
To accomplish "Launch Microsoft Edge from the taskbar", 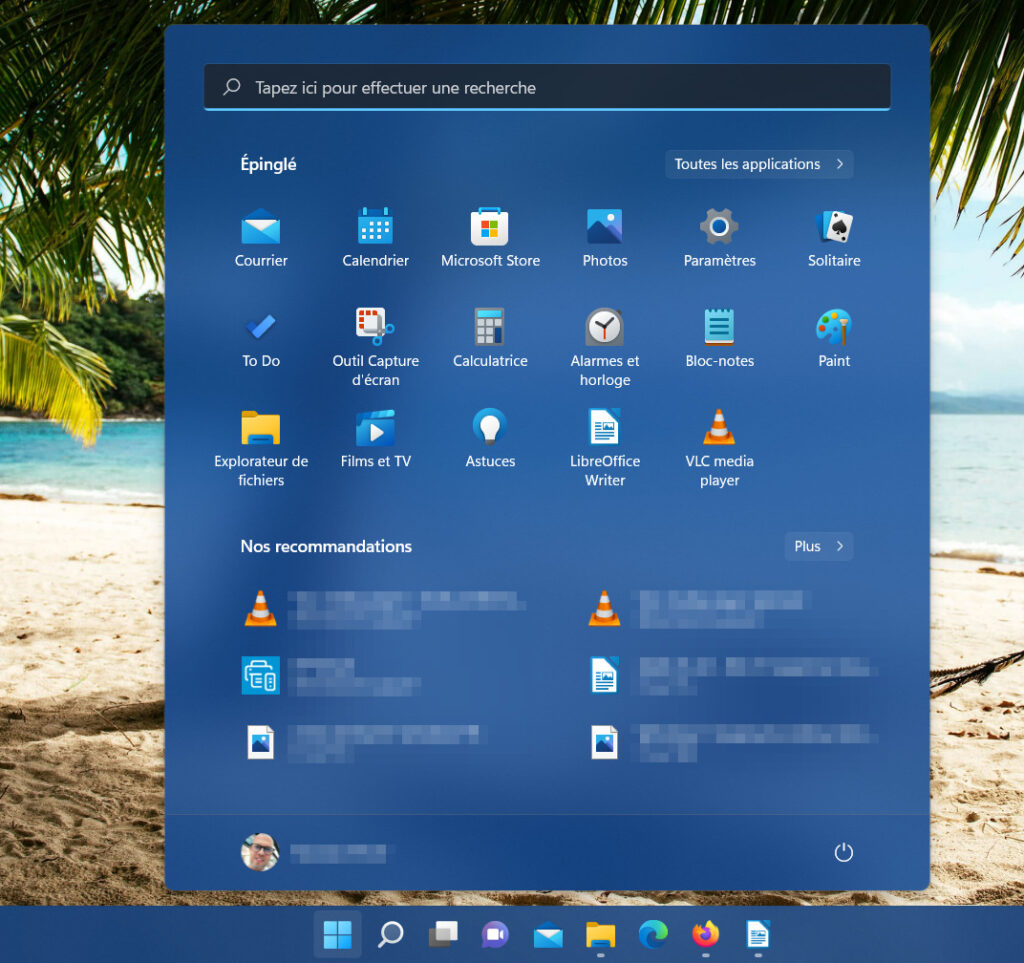I will coord(653,934).
